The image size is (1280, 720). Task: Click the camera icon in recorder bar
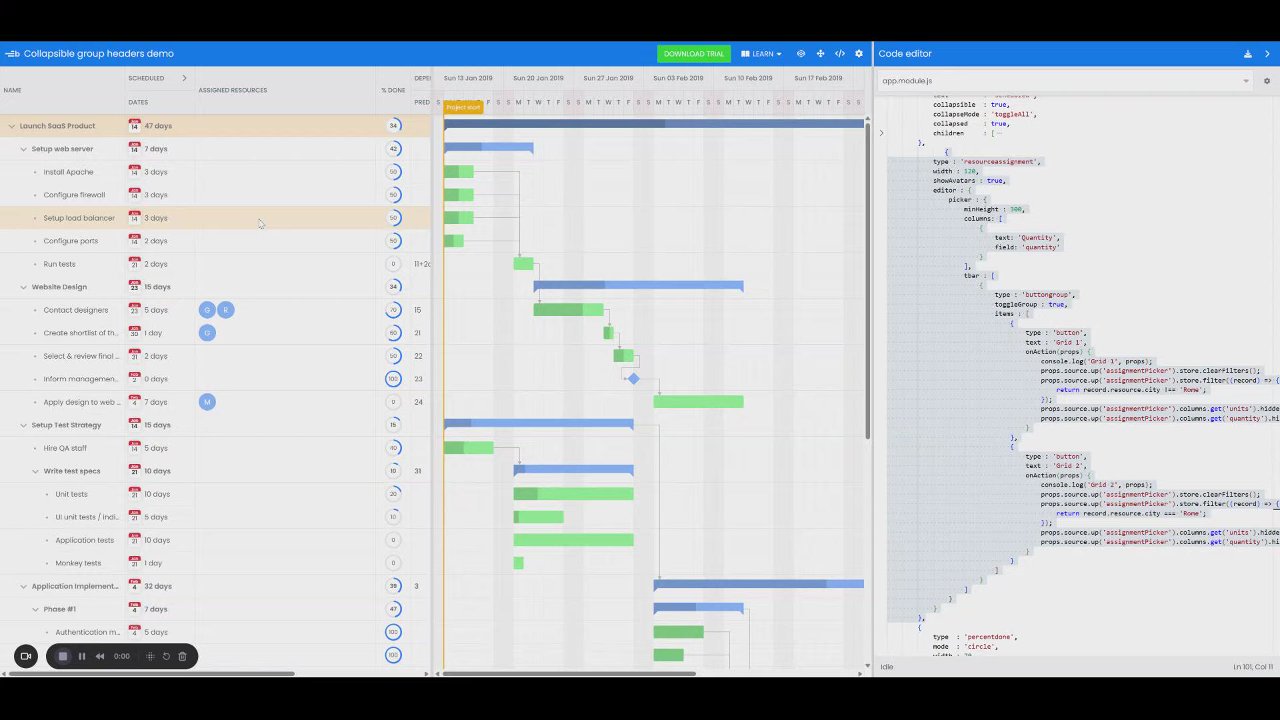[26, 656]
